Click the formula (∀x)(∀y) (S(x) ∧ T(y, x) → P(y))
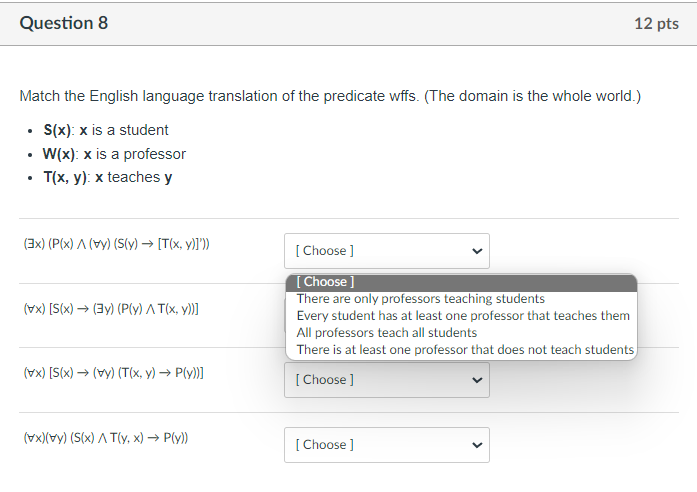Viewport: 697px width, 492px height. (x=106, y=438)
